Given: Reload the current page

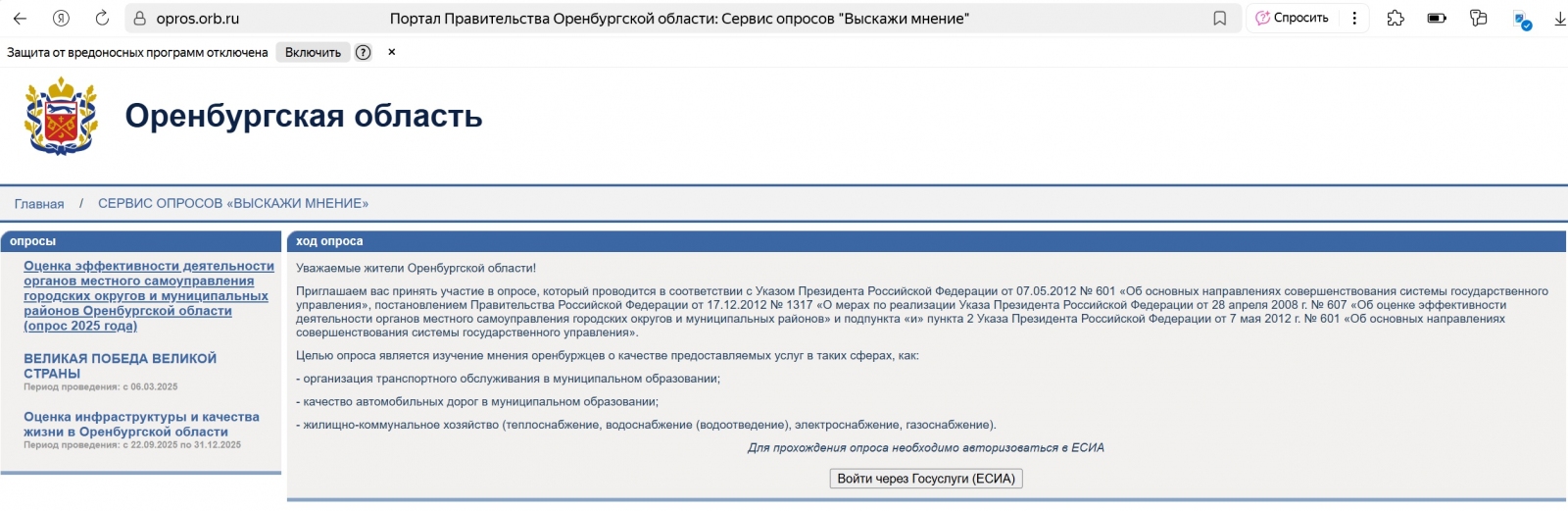Looking at the screenshot, I should [102, 19].
